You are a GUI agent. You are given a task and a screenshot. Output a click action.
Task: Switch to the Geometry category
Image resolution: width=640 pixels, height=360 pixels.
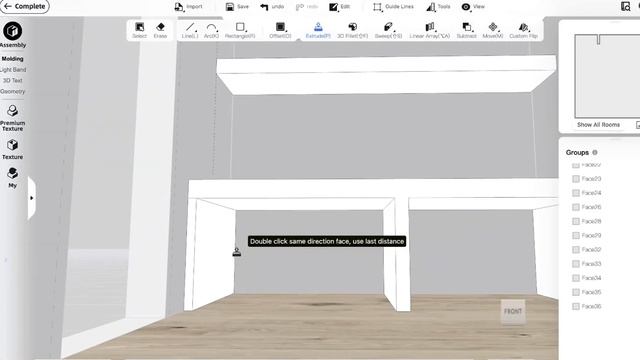point(13,91)
